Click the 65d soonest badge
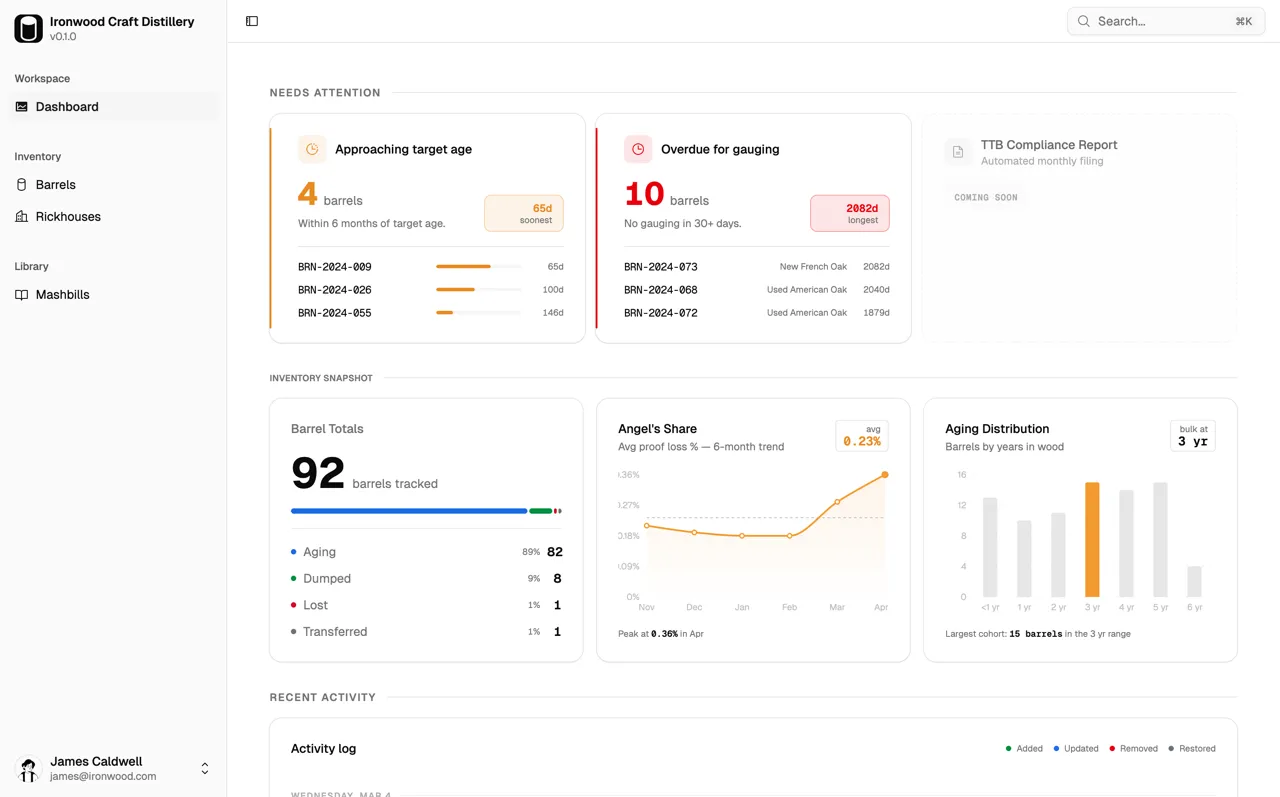Screen dimensions: 1280x797 pos(524,212)
